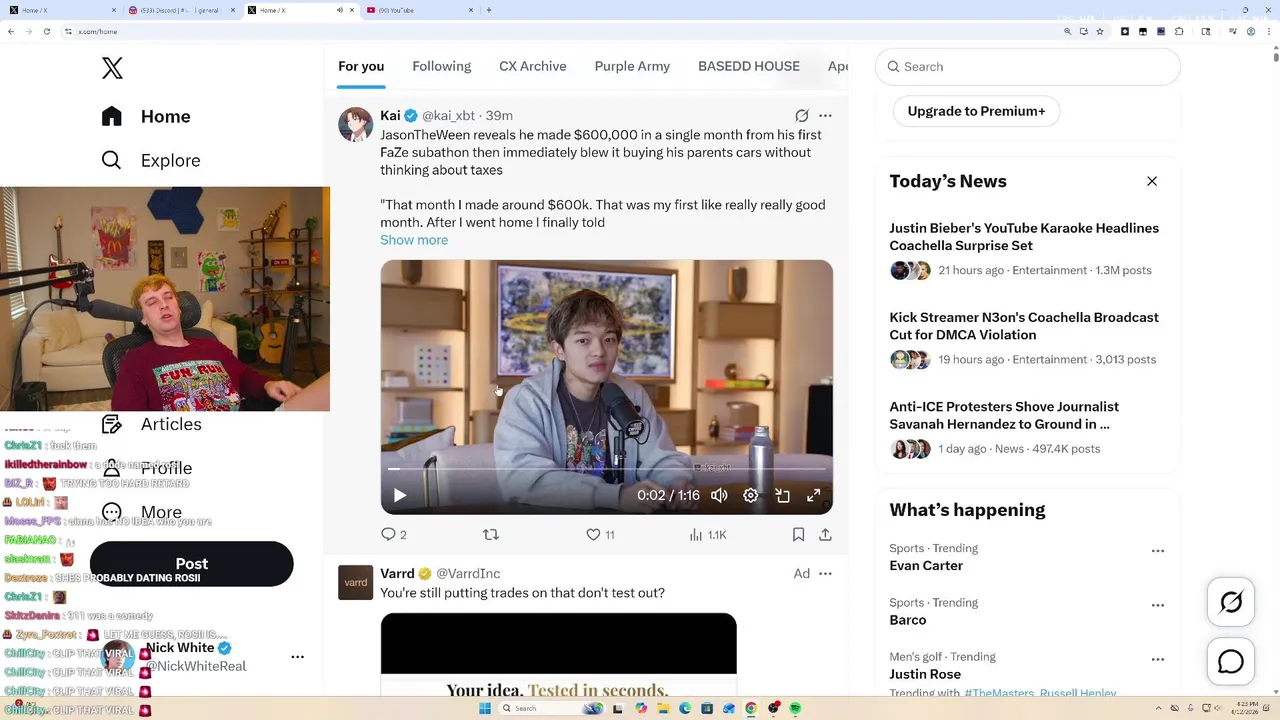
Task: Click the X logo in the sidebar
Action: [112, 68]
